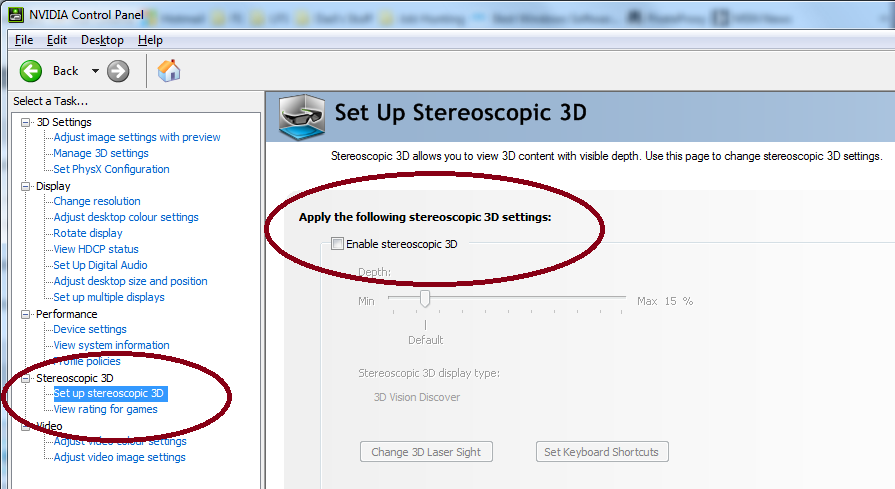Enable stereoscopic 3D checkbox
This screenshot has width=895, height=489.
(x=337, y=244)
